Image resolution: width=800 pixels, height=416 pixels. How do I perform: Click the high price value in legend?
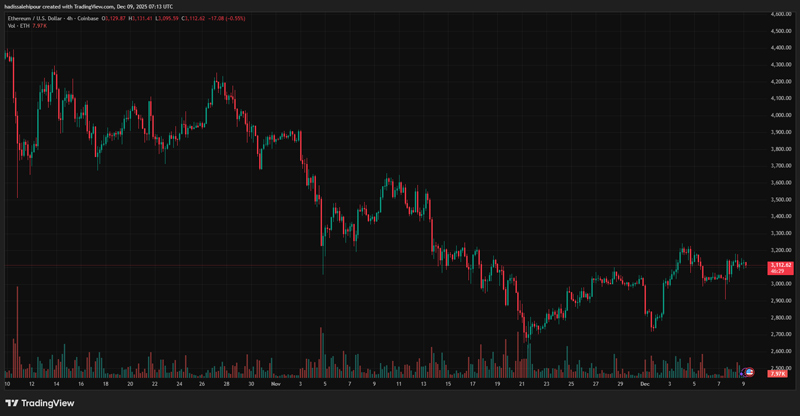tap(145, 18)
